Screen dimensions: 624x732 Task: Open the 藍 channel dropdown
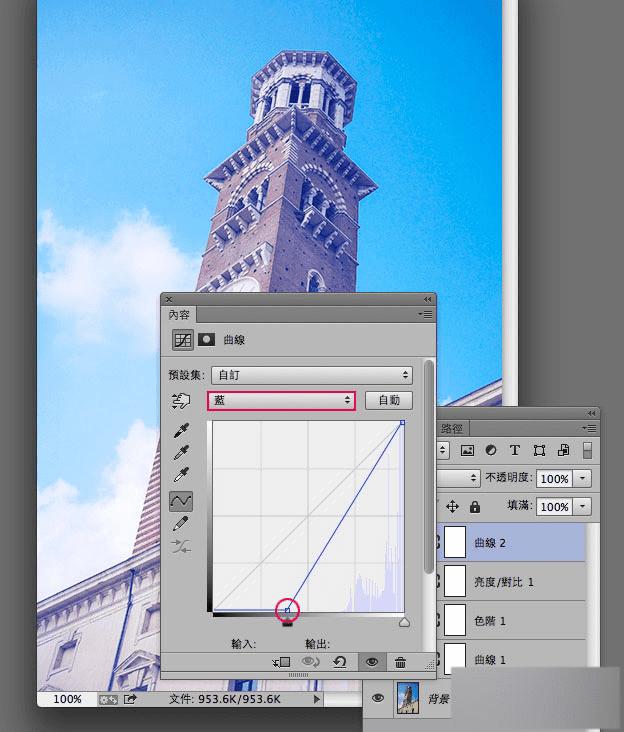(x=281, y=401)
